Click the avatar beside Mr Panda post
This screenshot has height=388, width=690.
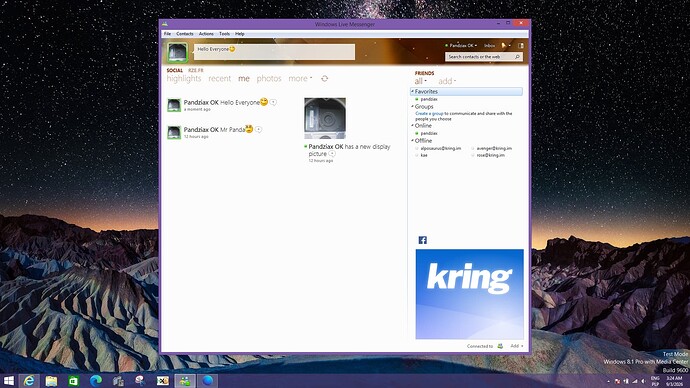tap(174, 132)
